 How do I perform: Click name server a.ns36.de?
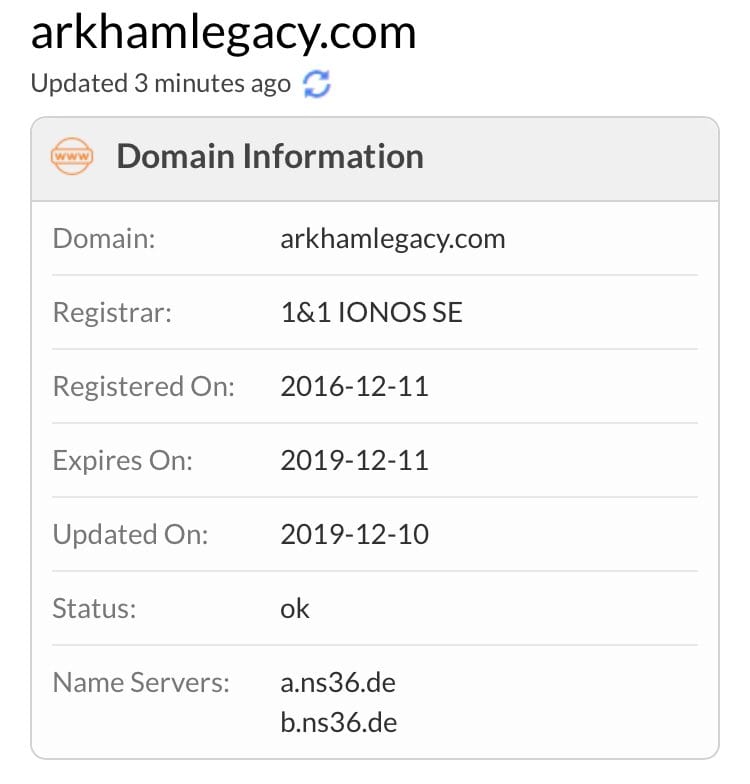coord(339,683)
